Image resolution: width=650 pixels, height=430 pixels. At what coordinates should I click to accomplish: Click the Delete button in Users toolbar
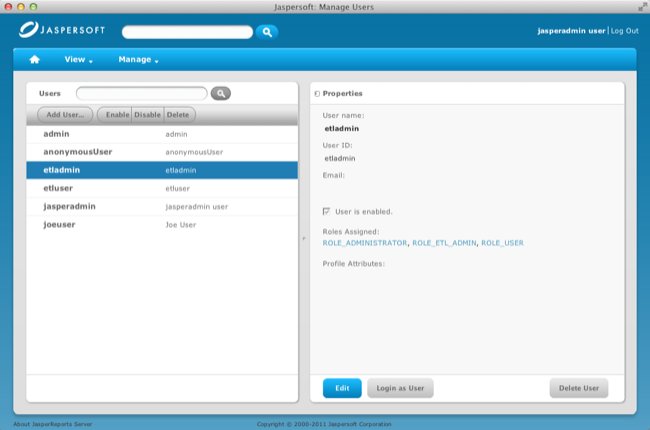click(x=179, y=115)
